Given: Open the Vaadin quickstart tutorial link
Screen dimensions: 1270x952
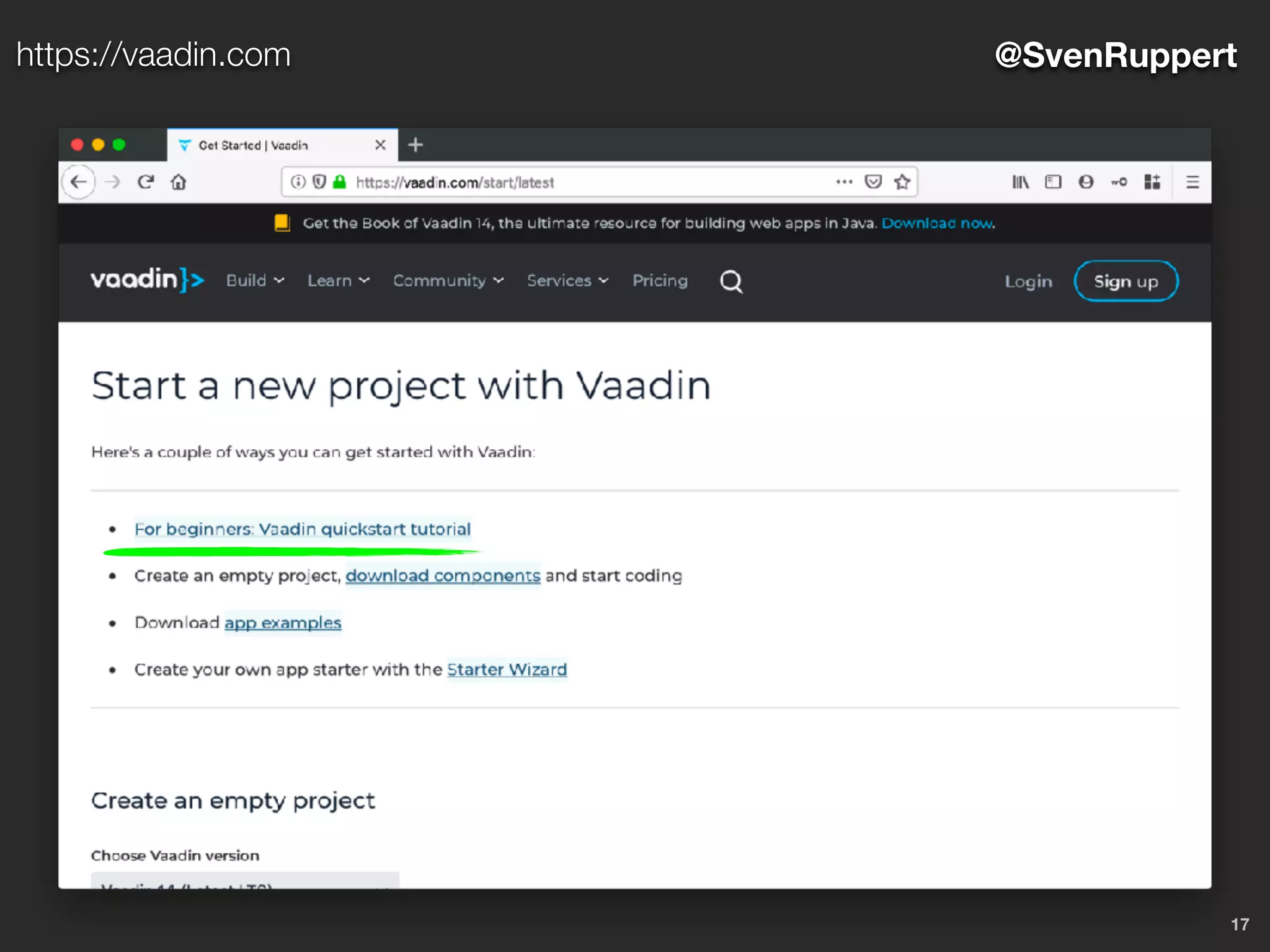Looking at the screenshot, I should 303,529.
